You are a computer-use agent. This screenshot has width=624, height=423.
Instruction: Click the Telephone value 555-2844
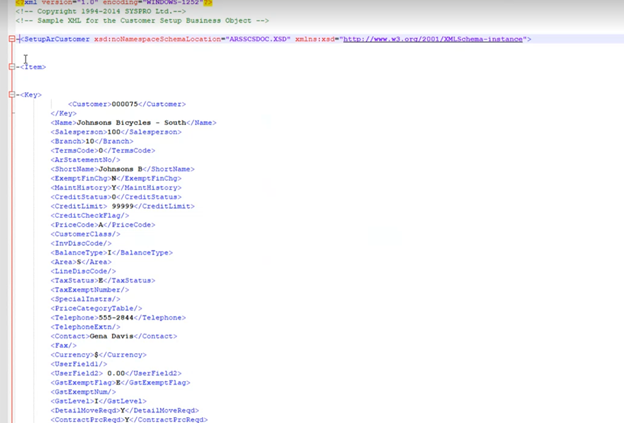pyautogui.click(x=116, y=318)
